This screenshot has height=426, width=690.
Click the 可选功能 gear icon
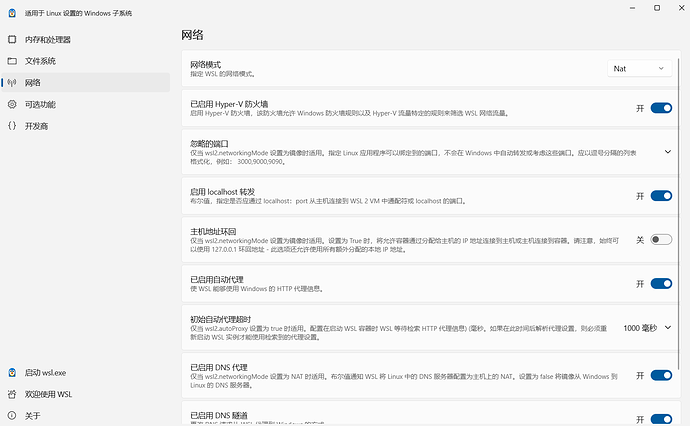tap(12, 104)
